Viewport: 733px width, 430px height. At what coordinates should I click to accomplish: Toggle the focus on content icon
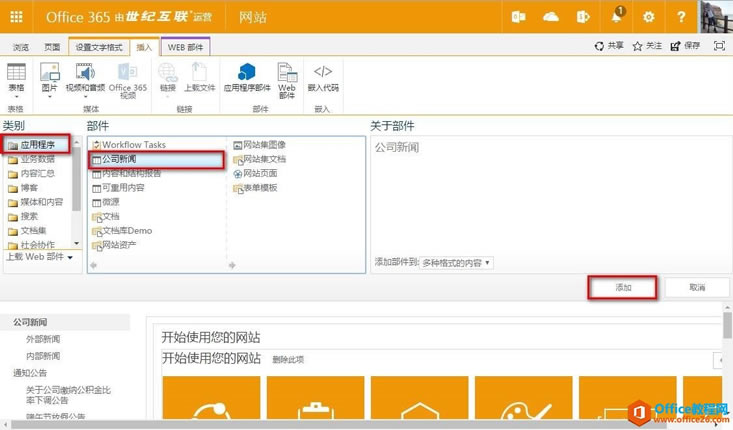(x=719, y=45)
